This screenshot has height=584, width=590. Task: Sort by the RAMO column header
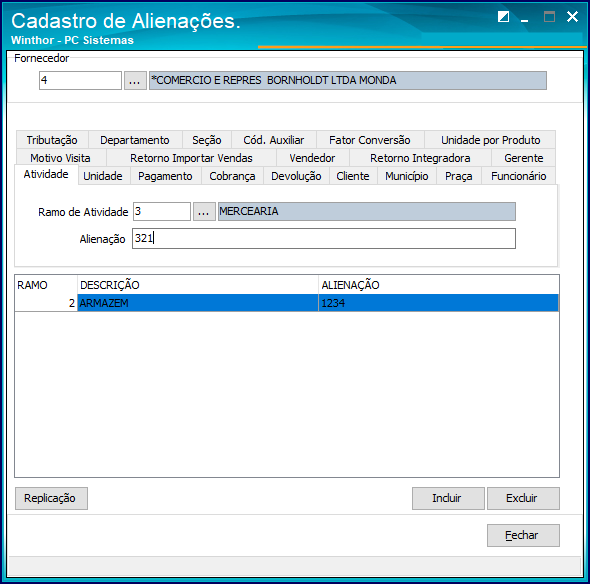click(x=46, y=285)
